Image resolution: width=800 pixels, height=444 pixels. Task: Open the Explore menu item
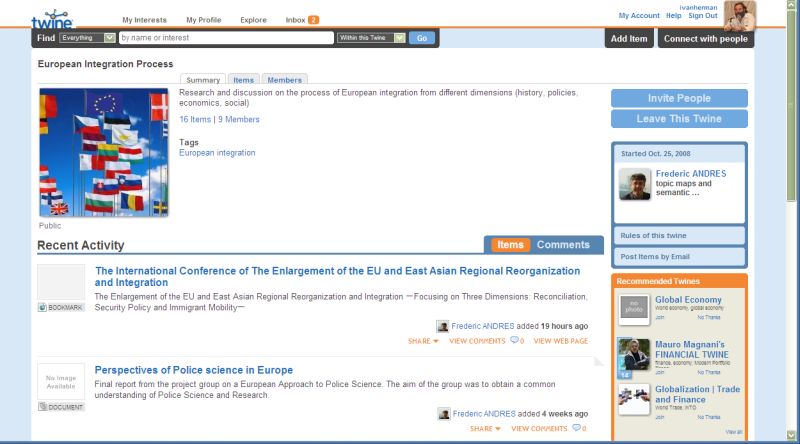click(253, 20)
